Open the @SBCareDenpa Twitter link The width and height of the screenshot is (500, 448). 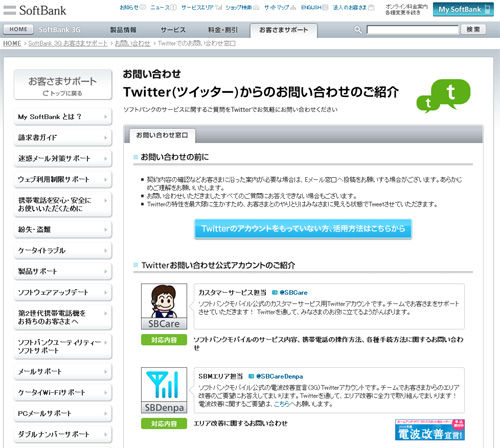point(279,376)
